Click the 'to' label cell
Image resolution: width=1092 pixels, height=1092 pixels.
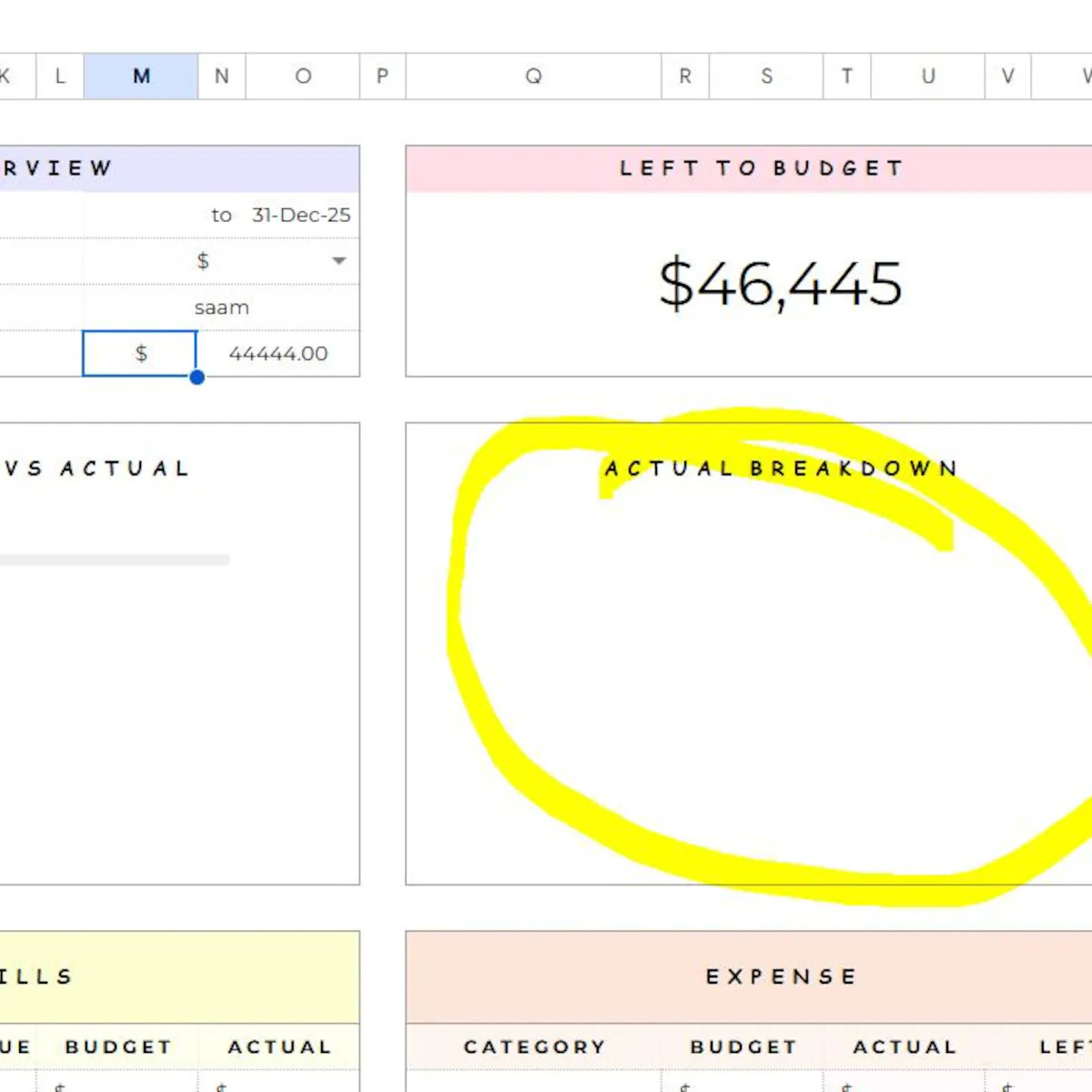221,216
